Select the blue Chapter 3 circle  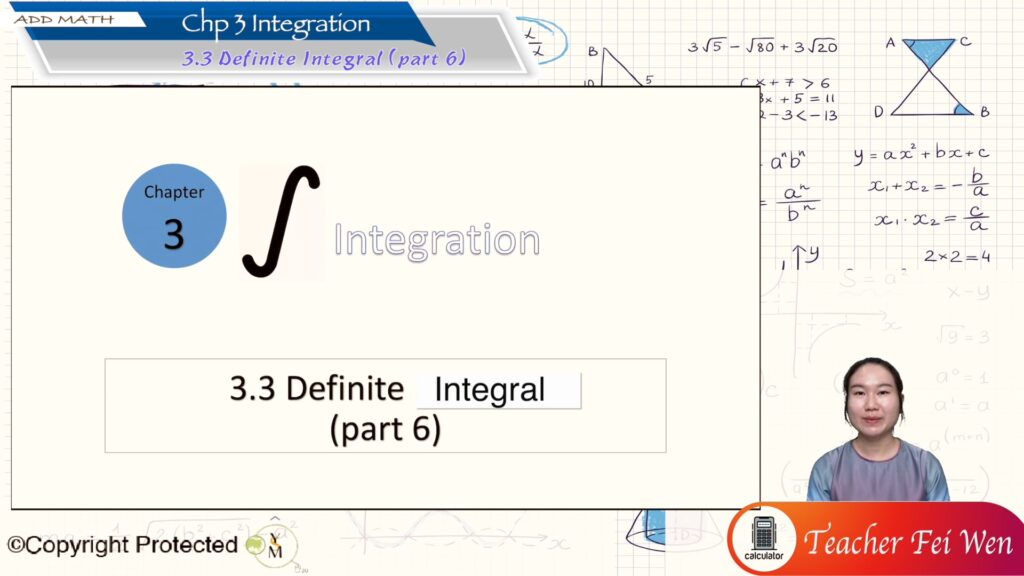pos(174,216)
